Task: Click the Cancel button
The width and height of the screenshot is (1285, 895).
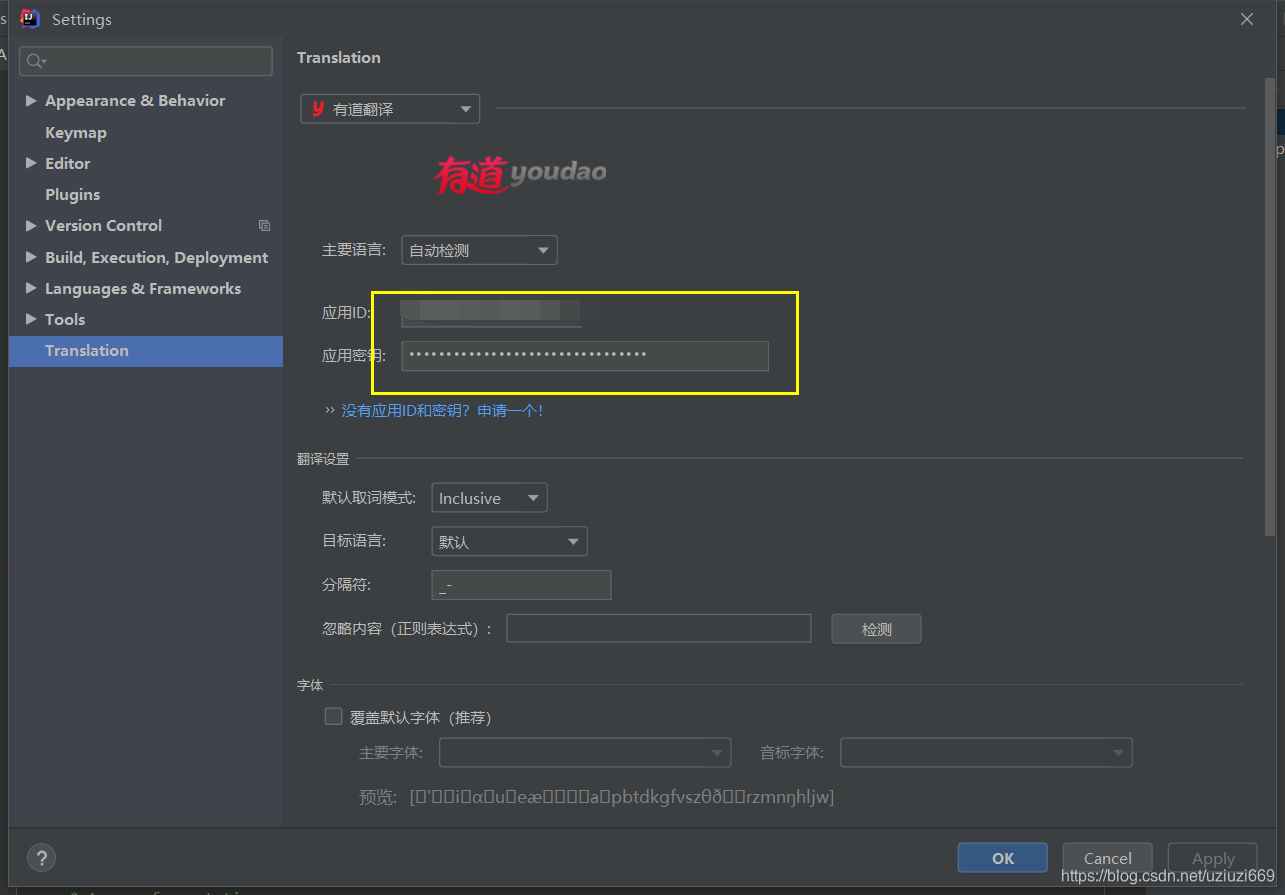Action: click(x=1108, y=858)
